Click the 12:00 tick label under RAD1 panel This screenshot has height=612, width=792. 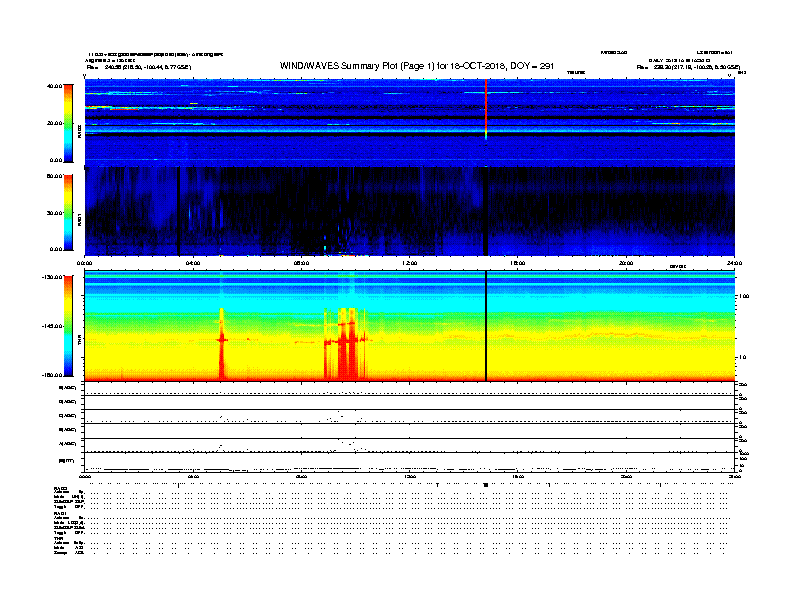click(x=410, y=263)
